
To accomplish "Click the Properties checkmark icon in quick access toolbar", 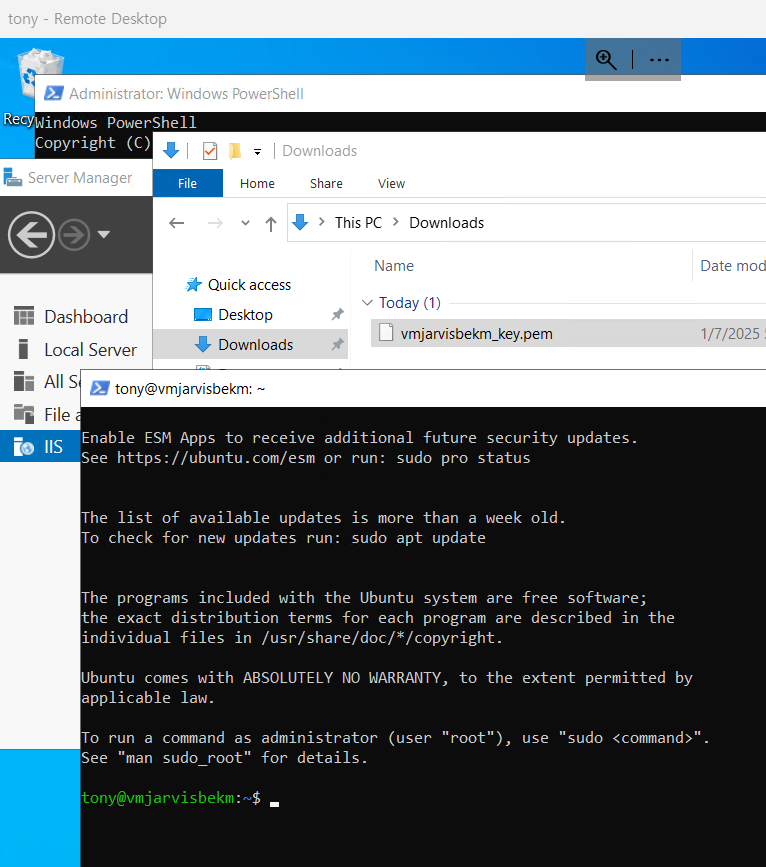I will pyautogui.click(x=210, y=151).
